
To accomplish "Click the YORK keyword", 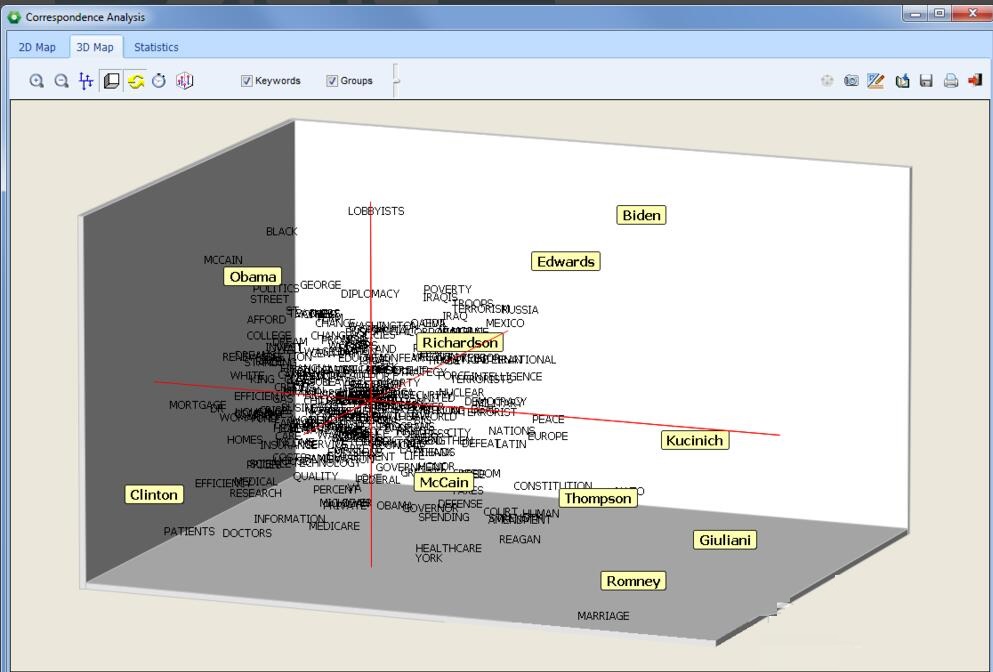I will (x=429, y=558).
